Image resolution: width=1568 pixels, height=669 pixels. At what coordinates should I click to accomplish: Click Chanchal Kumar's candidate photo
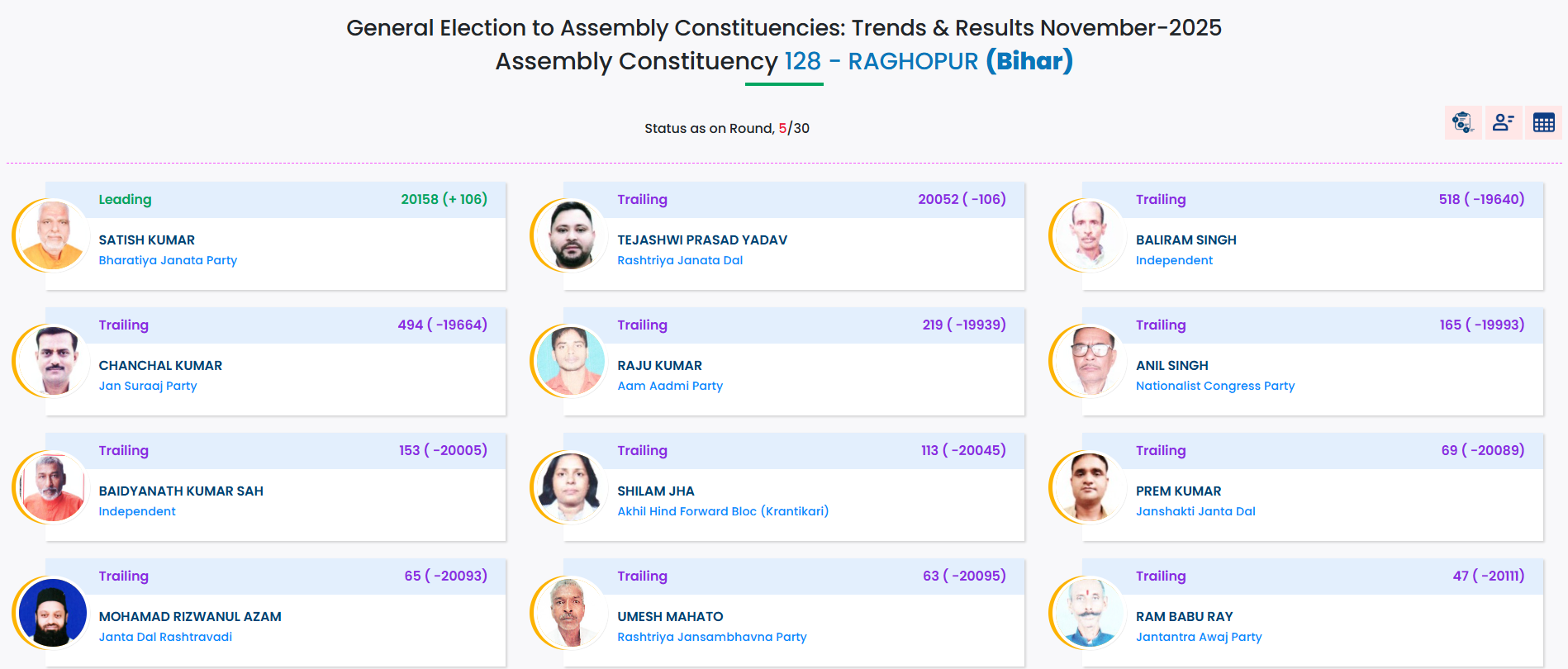[51, 361]
